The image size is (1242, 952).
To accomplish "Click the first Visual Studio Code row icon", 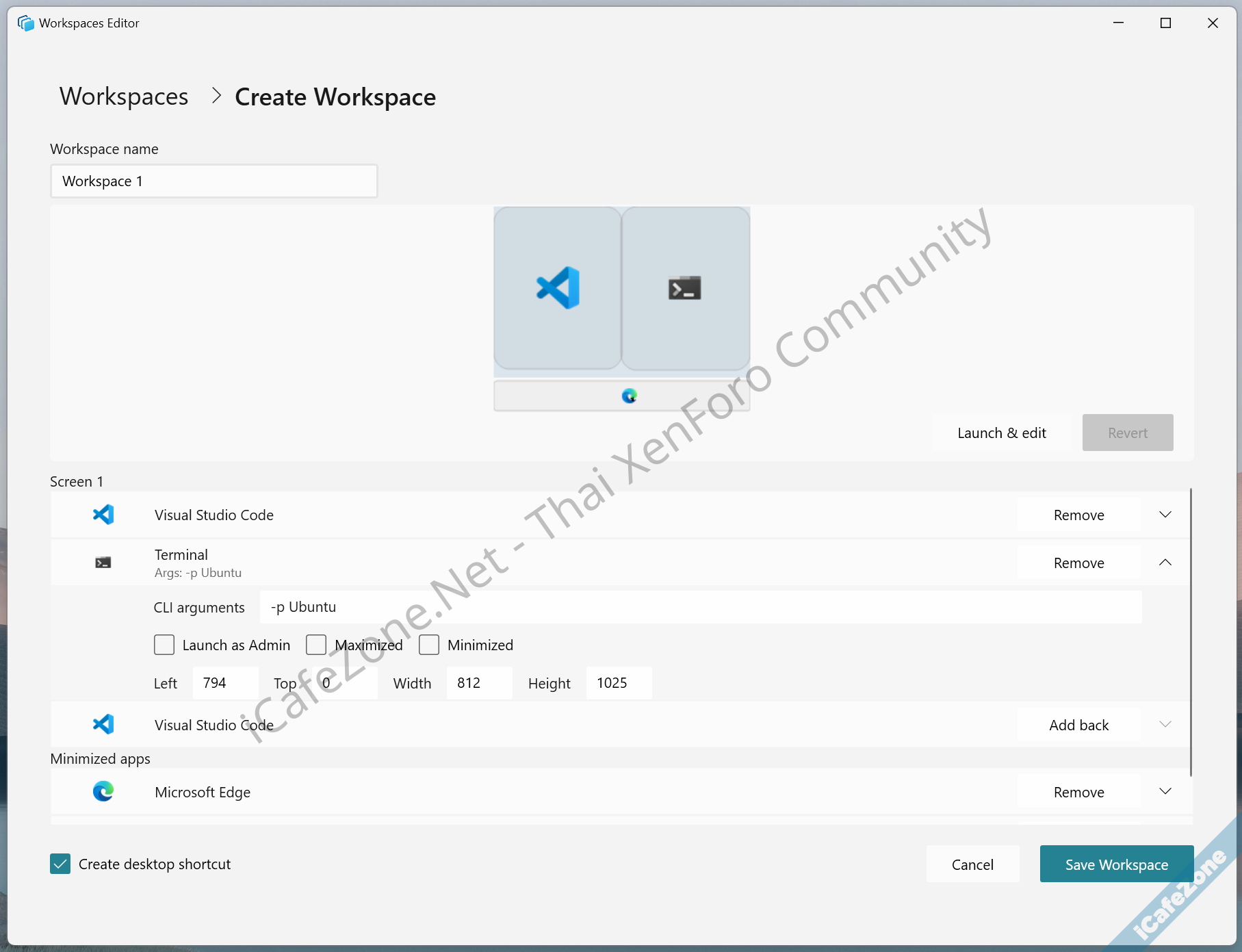I will tap(103, 515).
